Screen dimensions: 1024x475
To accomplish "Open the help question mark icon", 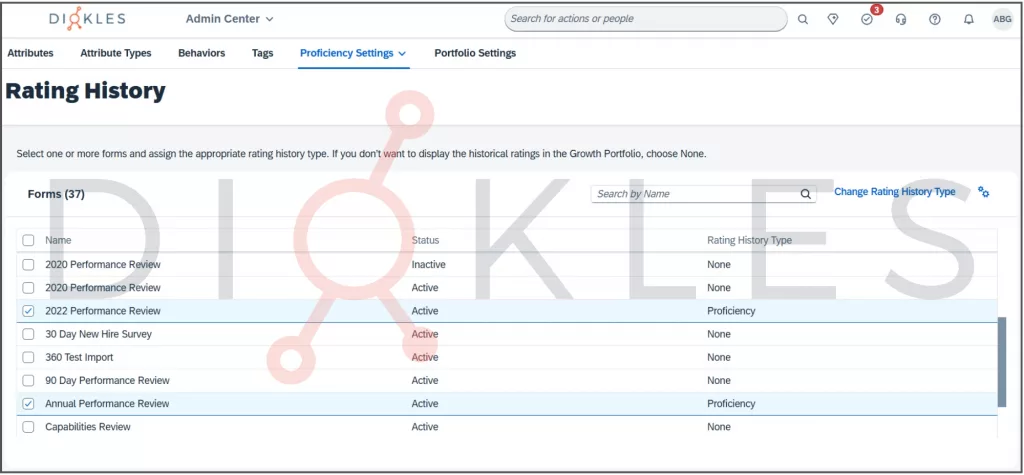I will pyautogui.click(x=935, y=19).
